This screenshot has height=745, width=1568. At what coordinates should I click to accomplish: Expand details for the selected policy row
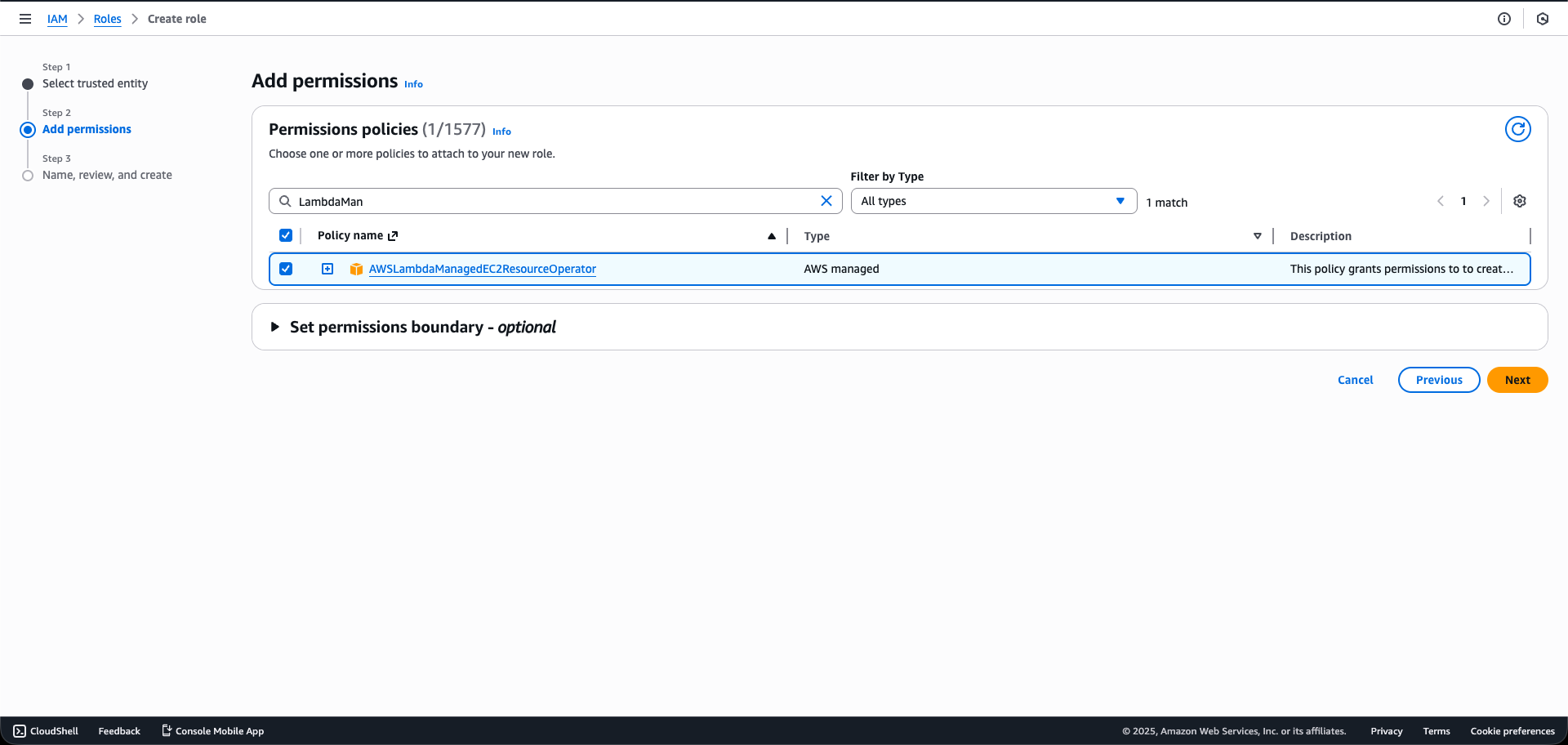click(327, 268)
